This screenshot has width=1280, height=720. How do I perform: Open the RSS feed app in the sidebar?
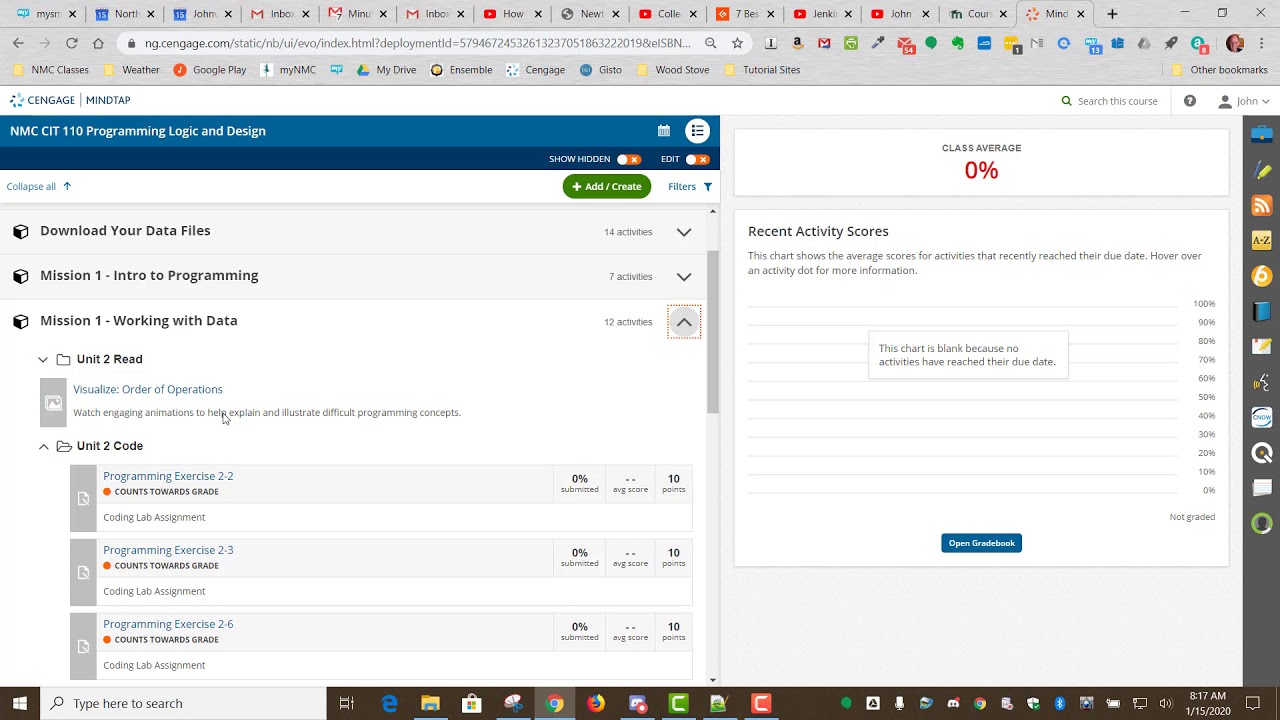pos(1262,206)
